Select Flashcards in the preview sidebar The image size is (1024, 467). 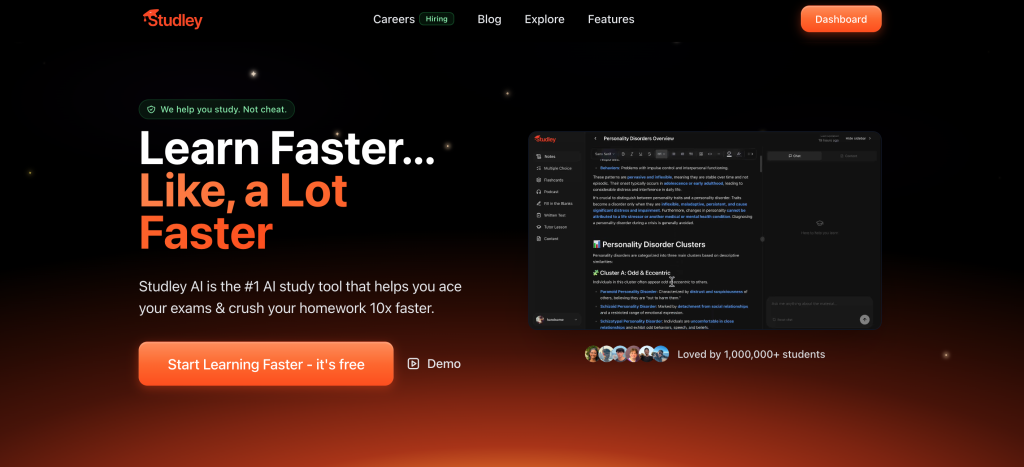(551, 179)
